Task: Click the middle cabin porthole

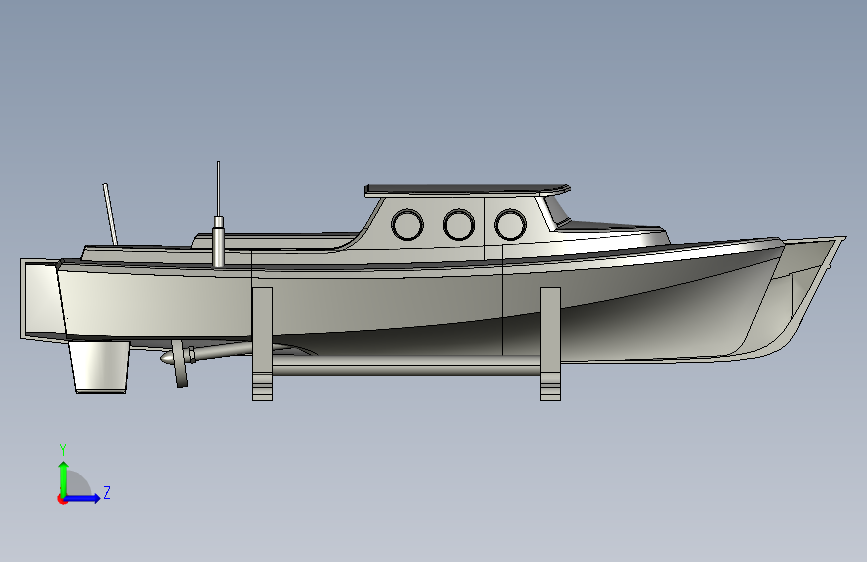Action: click(459, 224)
